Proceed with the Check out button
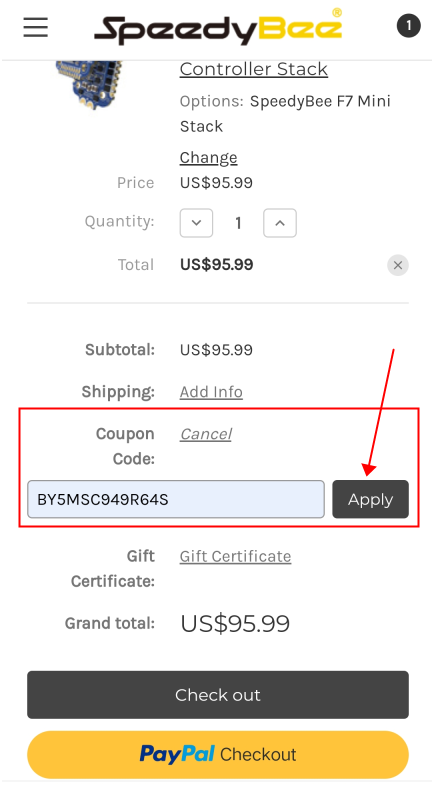Viewport: 432px width, 788px height. click(218, 695)
